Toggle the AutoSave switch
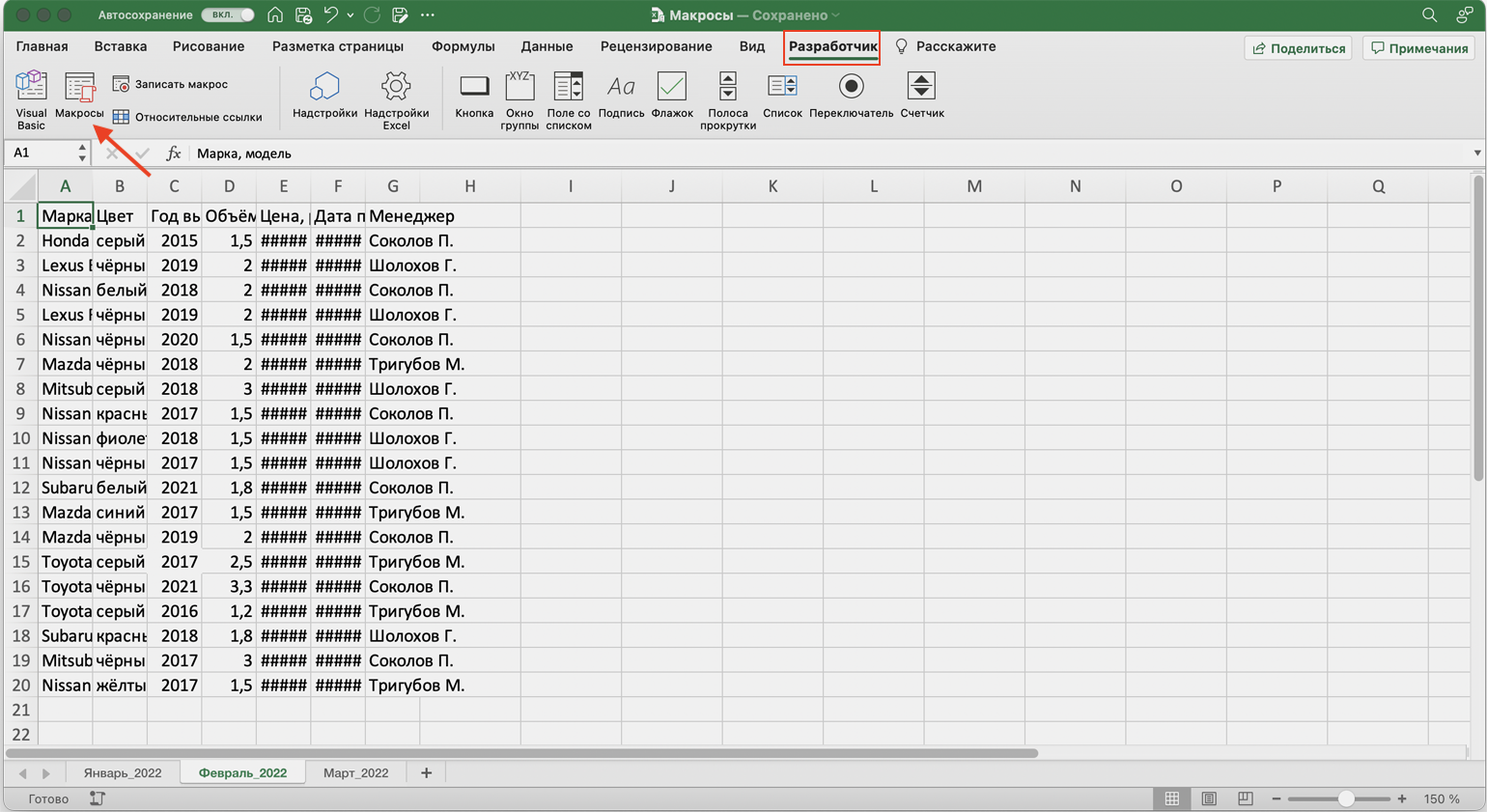Screen dimensions: 1487x812 click(x=228, y=14)
